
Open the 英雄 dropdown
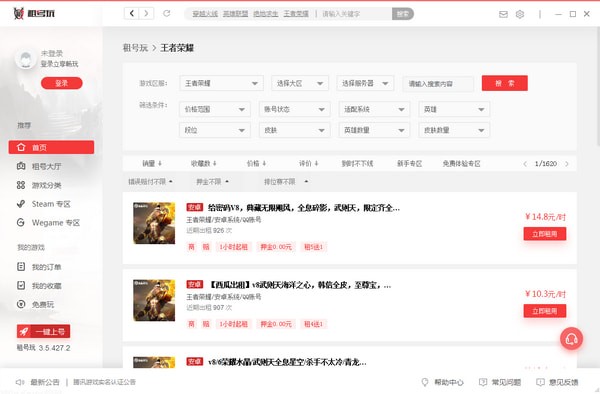454,109
